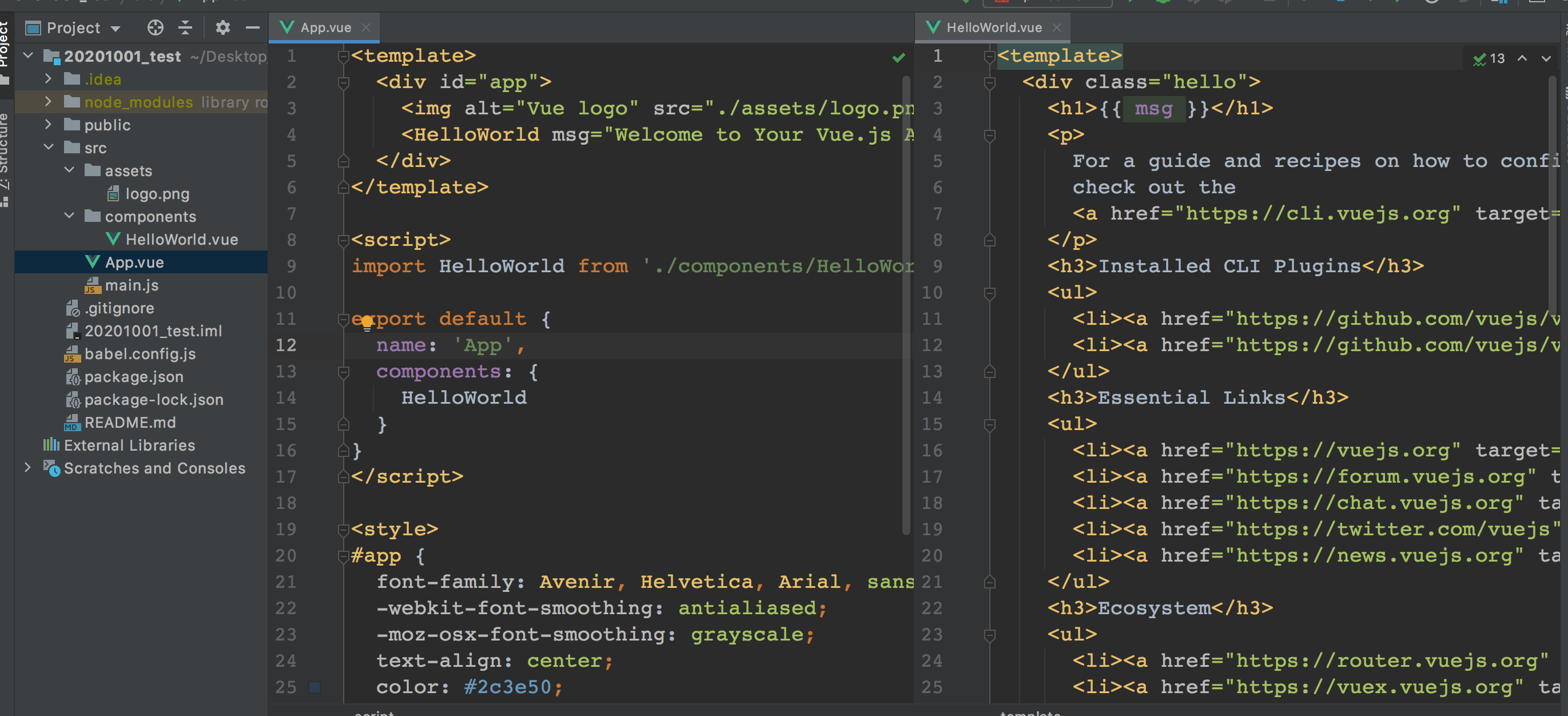Click 'Installed CLI Plugins' heading text

[1229, 266]
